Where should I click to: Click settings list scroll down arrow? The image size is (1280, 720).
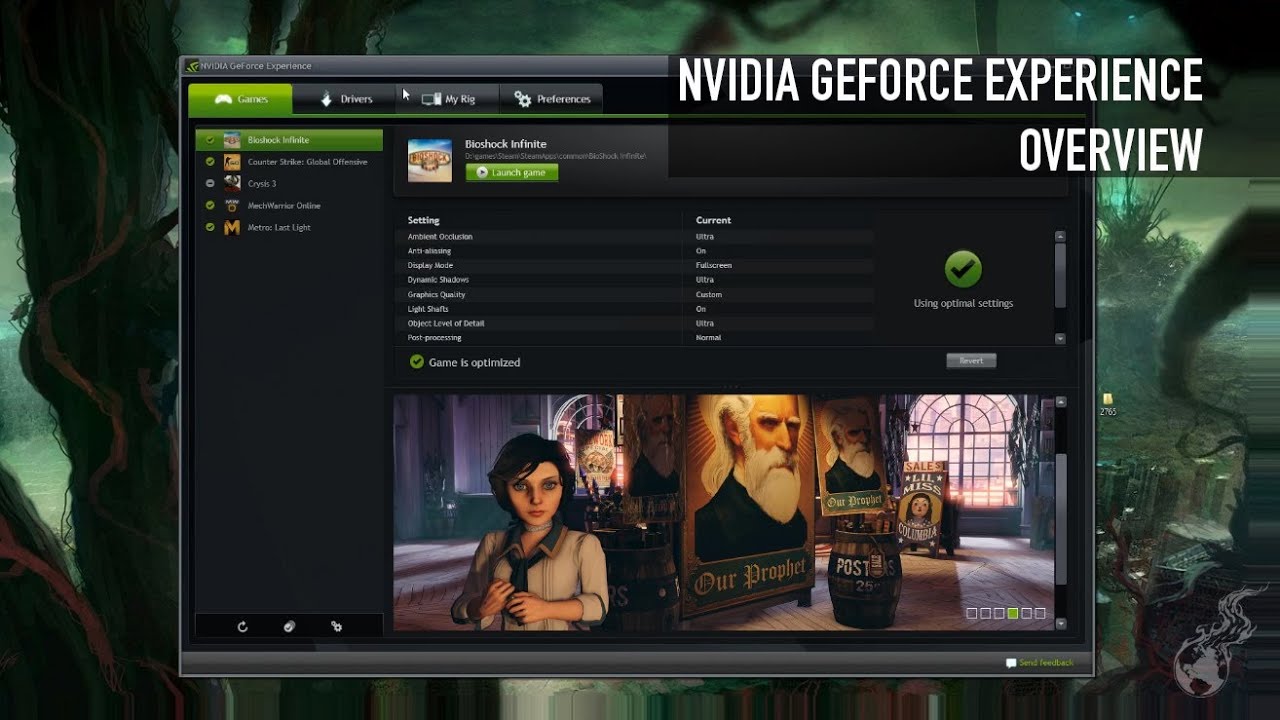(1060, 339)
